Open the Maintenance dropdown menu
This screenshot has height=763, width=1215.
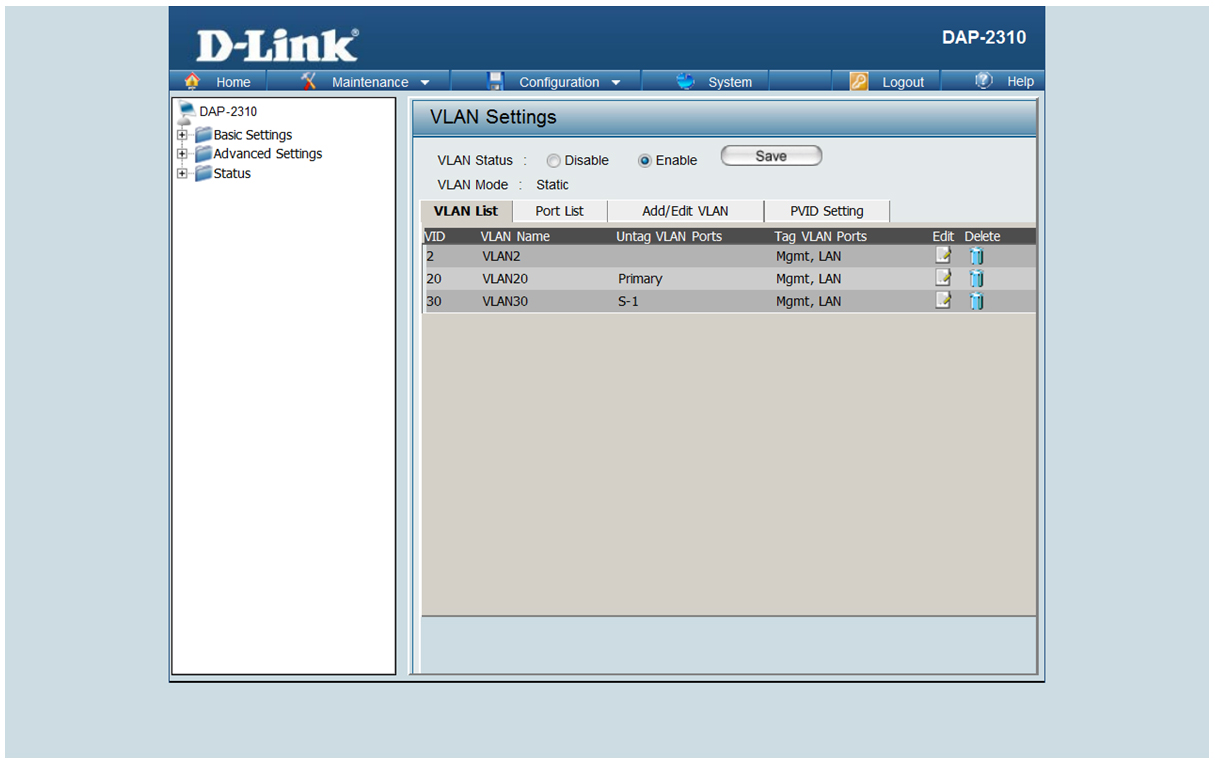coord(370,82)
